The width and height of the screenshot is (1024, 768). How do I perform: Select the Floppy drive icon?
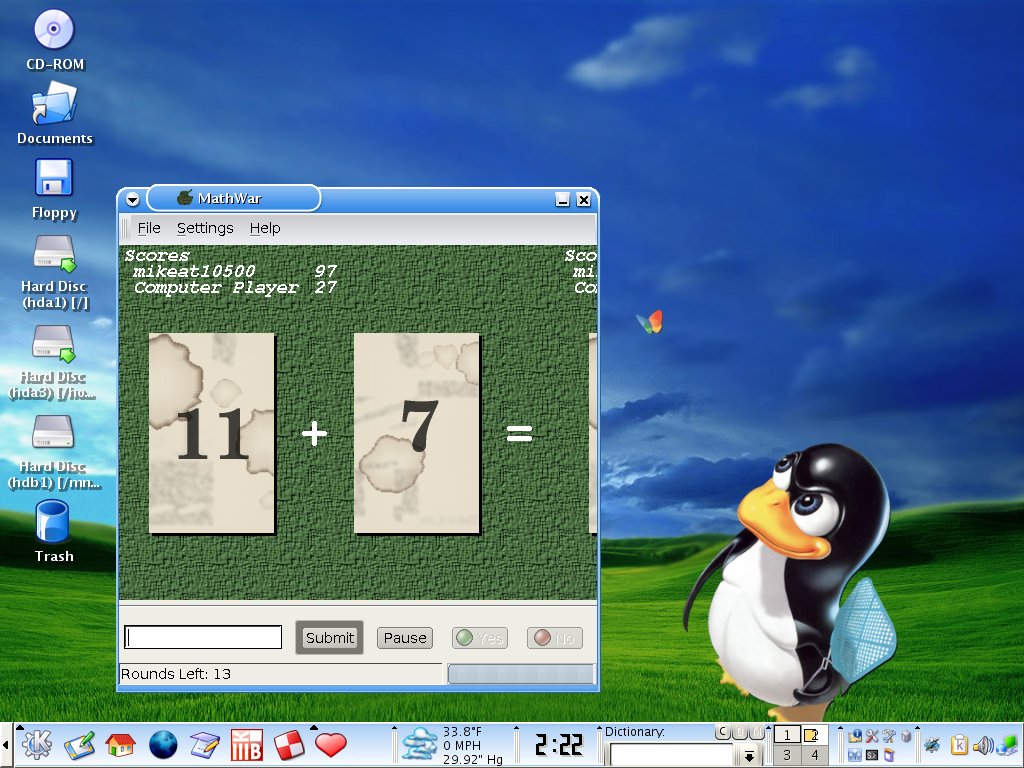[54, 178]
